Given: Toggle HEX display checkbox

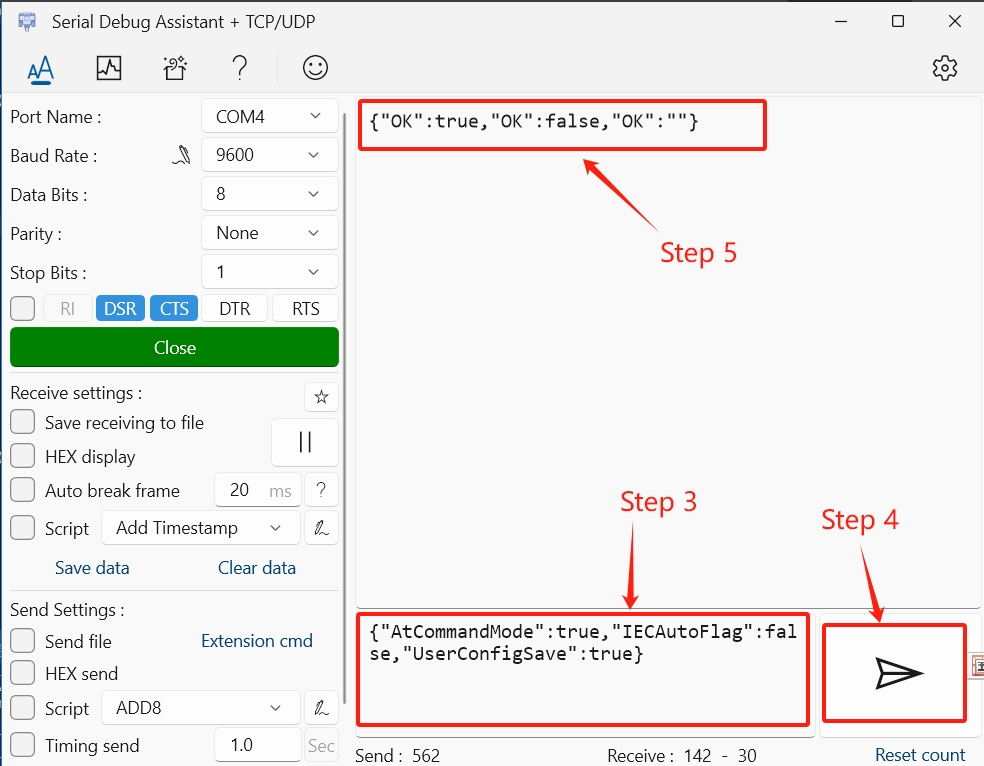Looking at the screenshot, I should coord(23,457).
